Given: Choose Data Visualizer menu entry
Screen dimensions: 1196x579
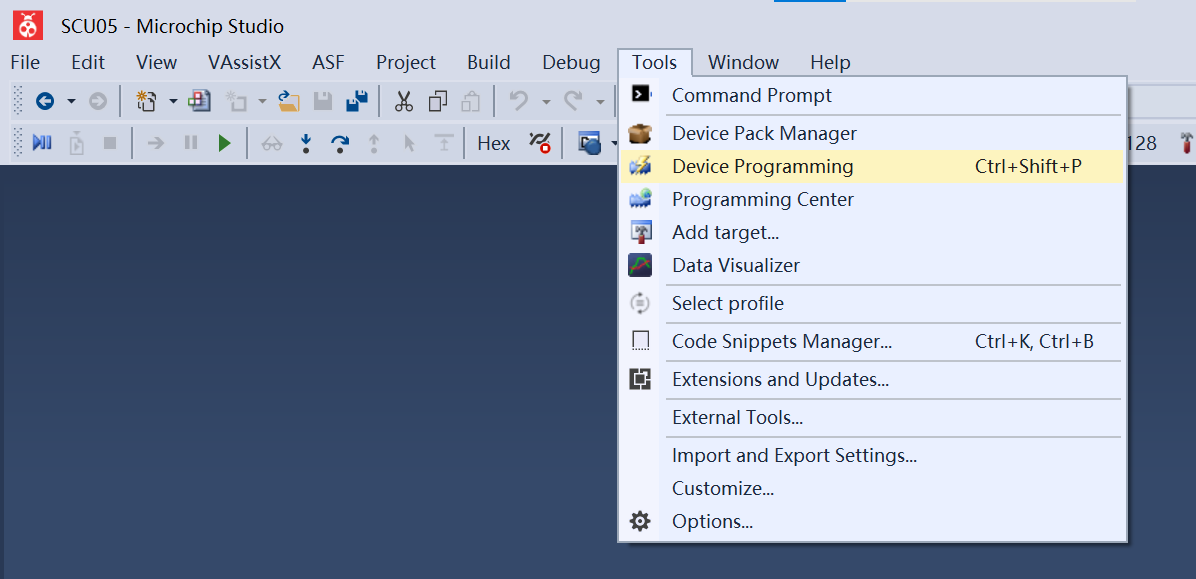Looking at the screenshot, I should tap(735, 265).
